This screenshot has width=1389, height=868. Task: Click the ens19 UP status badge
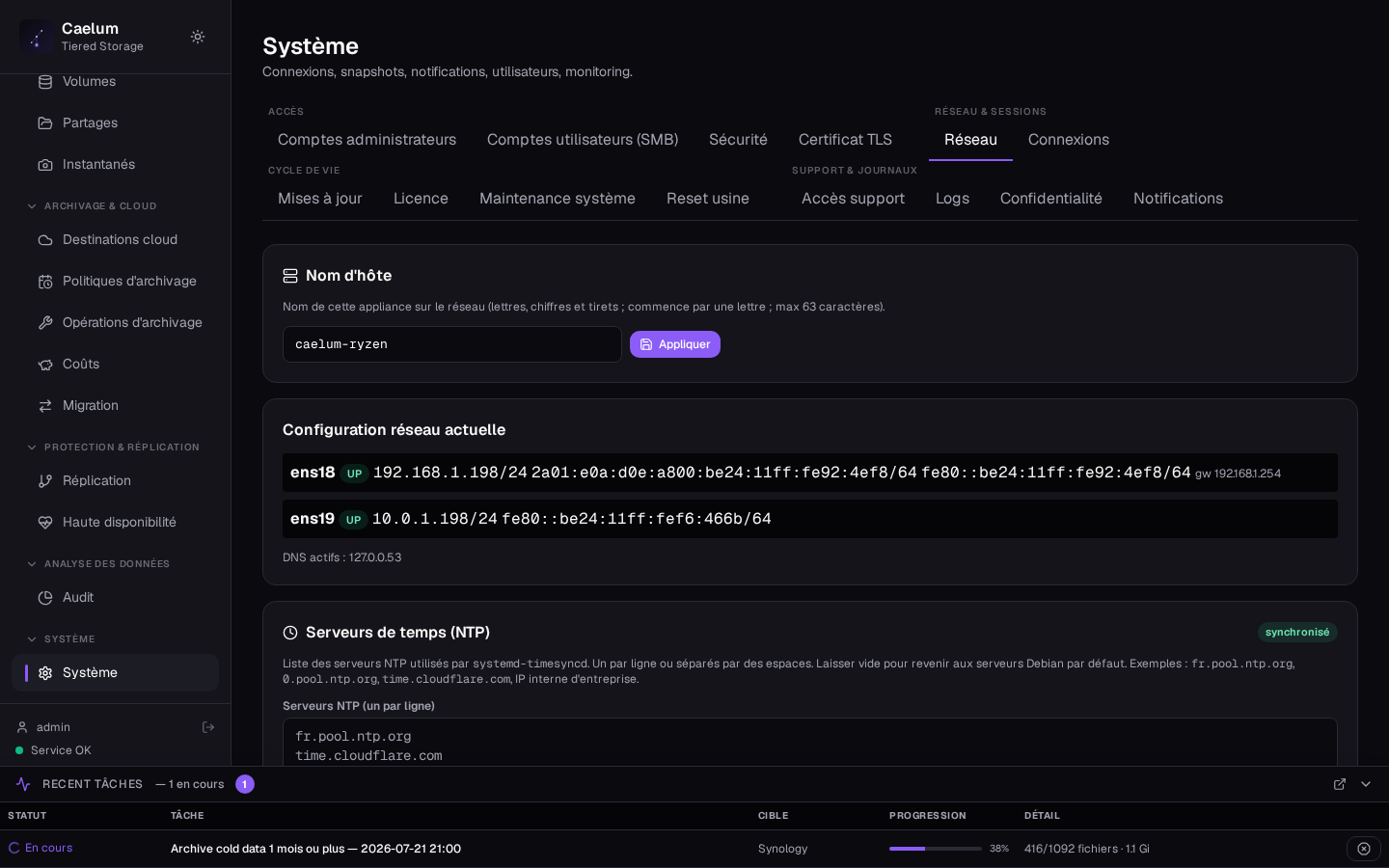(353, 520)
